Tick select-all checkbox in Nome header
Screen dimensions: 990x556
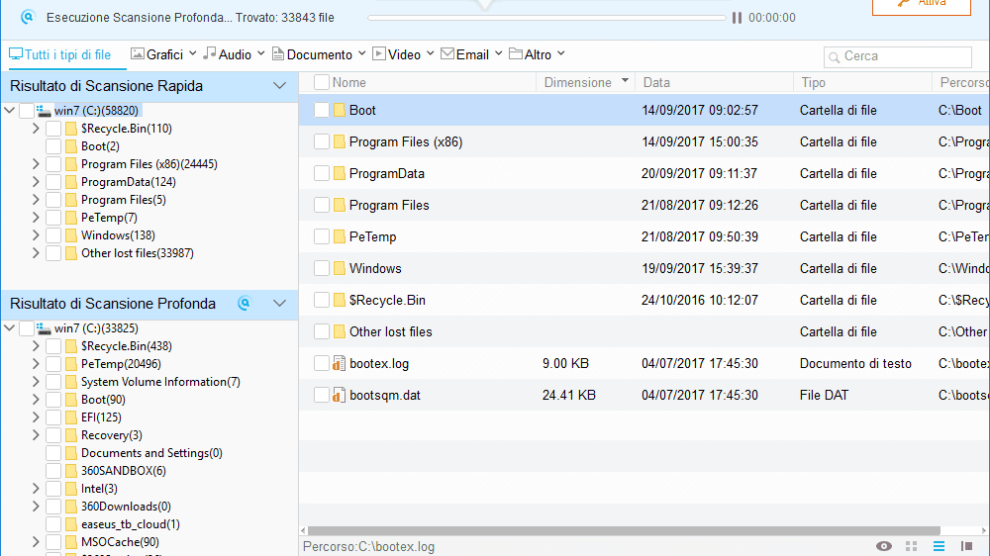(x=321, y=82)
